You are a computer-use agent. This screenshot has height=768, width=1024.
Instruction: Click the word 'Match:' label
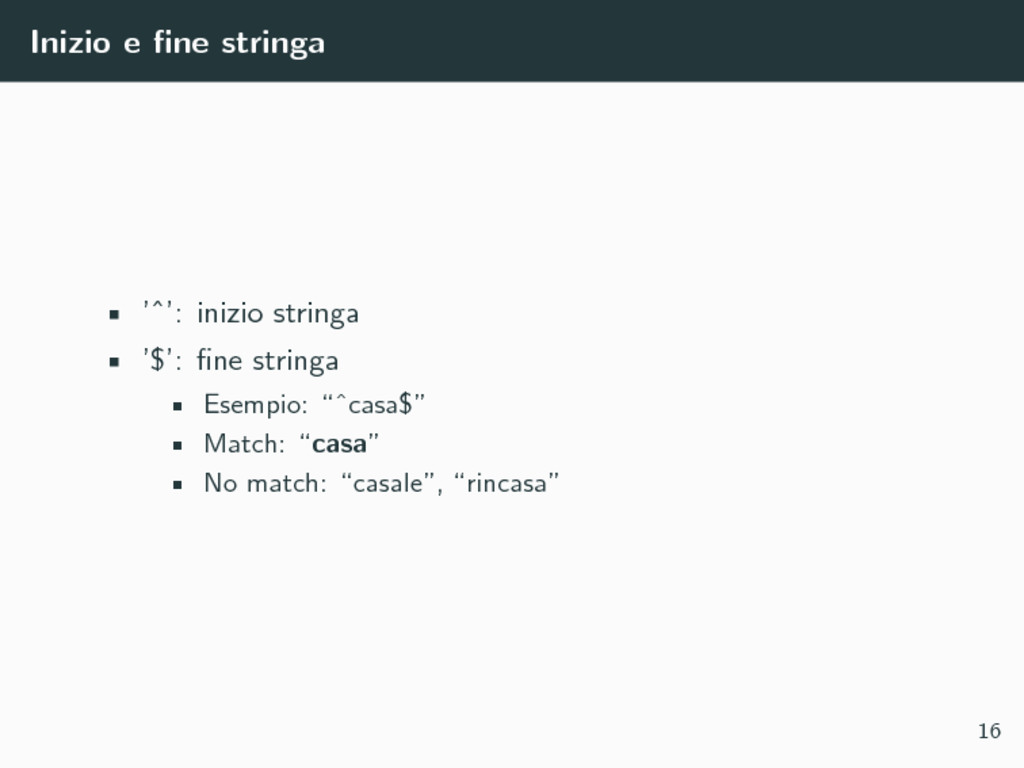click(x=244, y=444)
